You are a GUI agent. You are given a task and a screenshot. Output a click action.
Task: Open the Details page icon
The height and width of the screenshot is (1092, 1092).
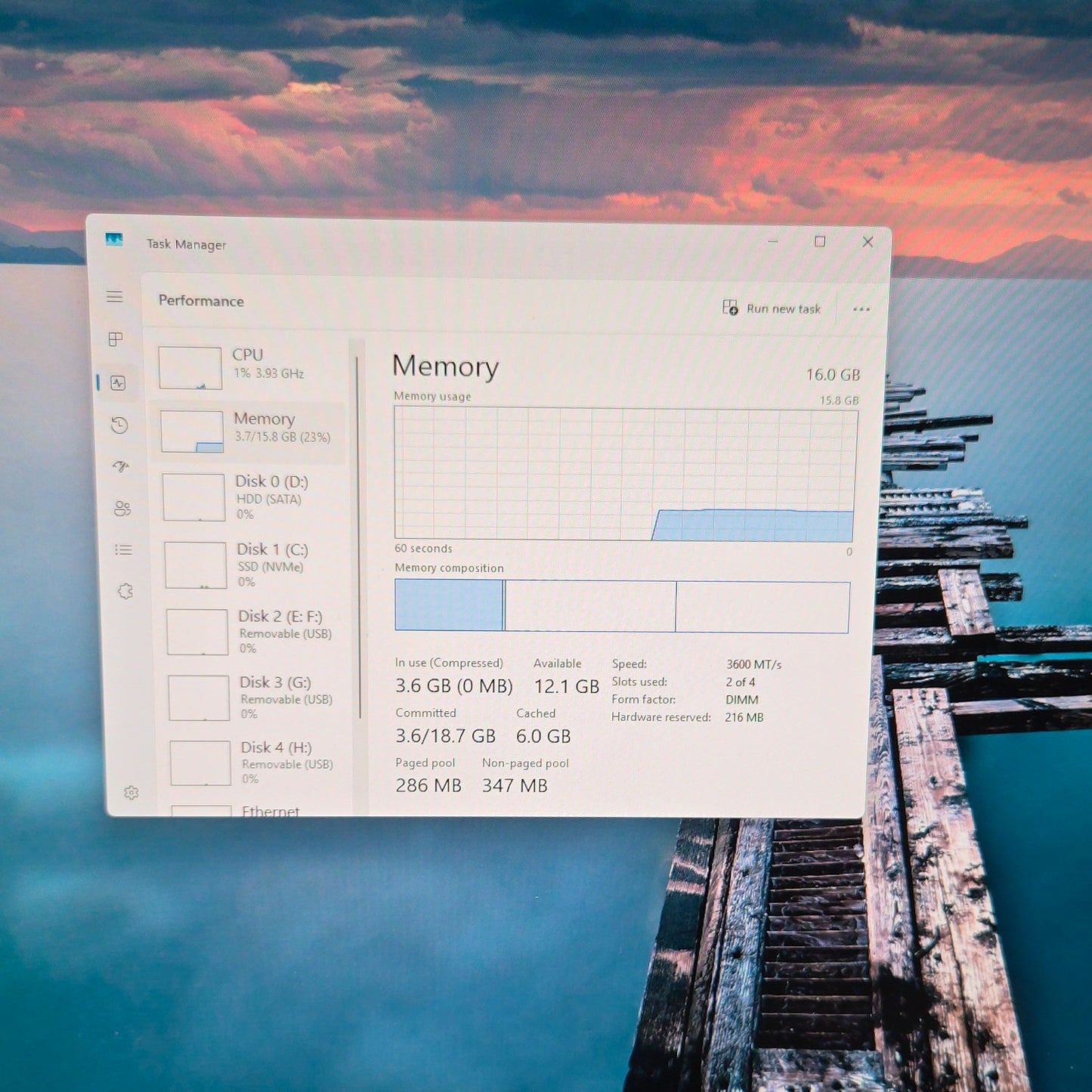tap(124, 550)
